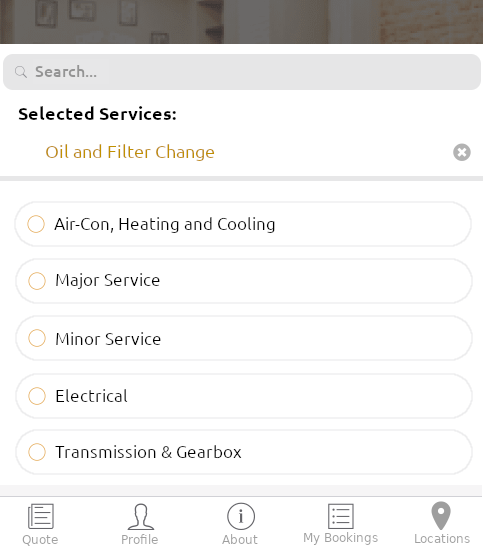Tap the Quote tab label

[x=40, y=540]
